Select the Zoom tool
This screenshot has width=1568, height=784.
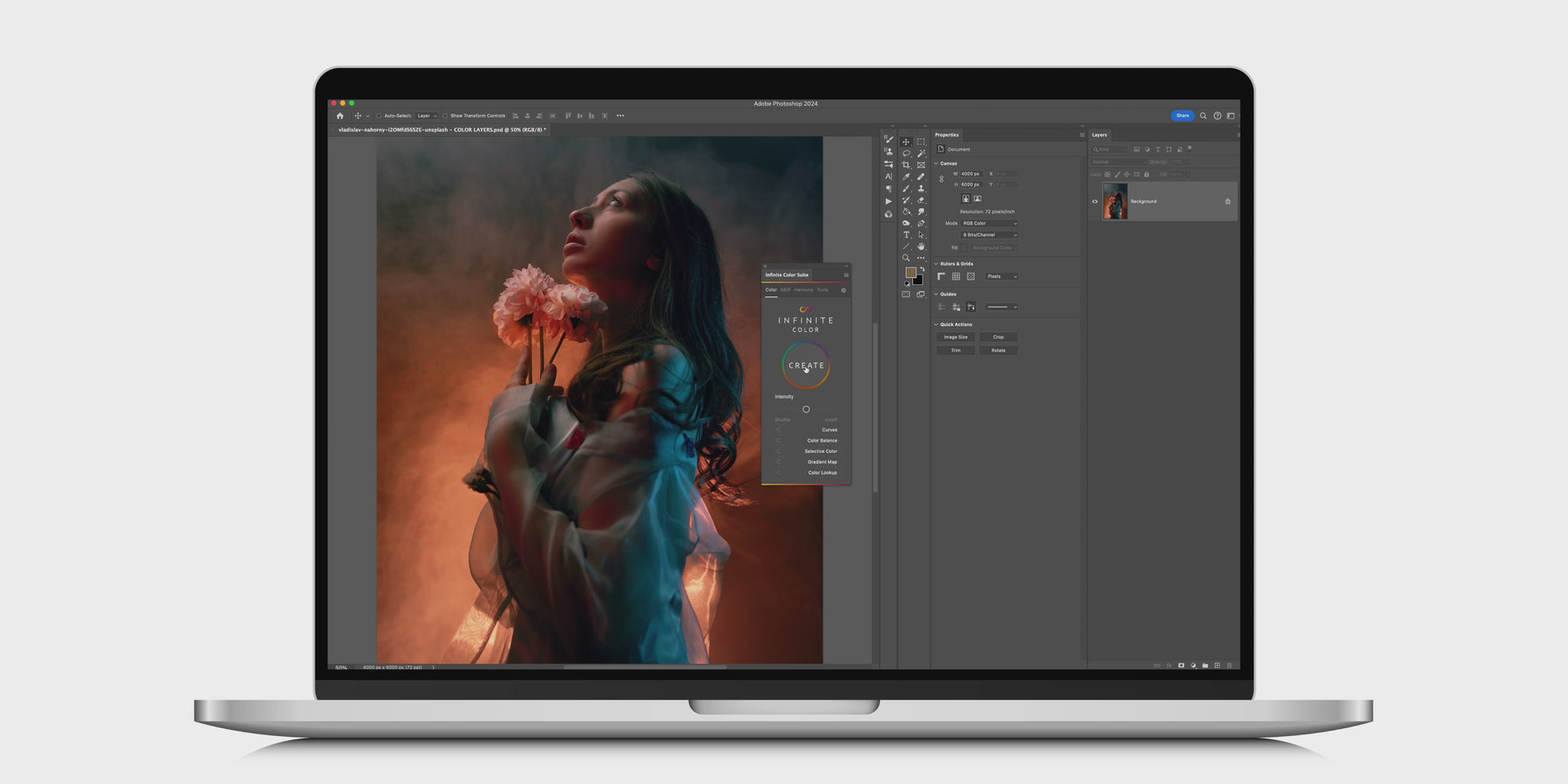[x=907, y=257]
